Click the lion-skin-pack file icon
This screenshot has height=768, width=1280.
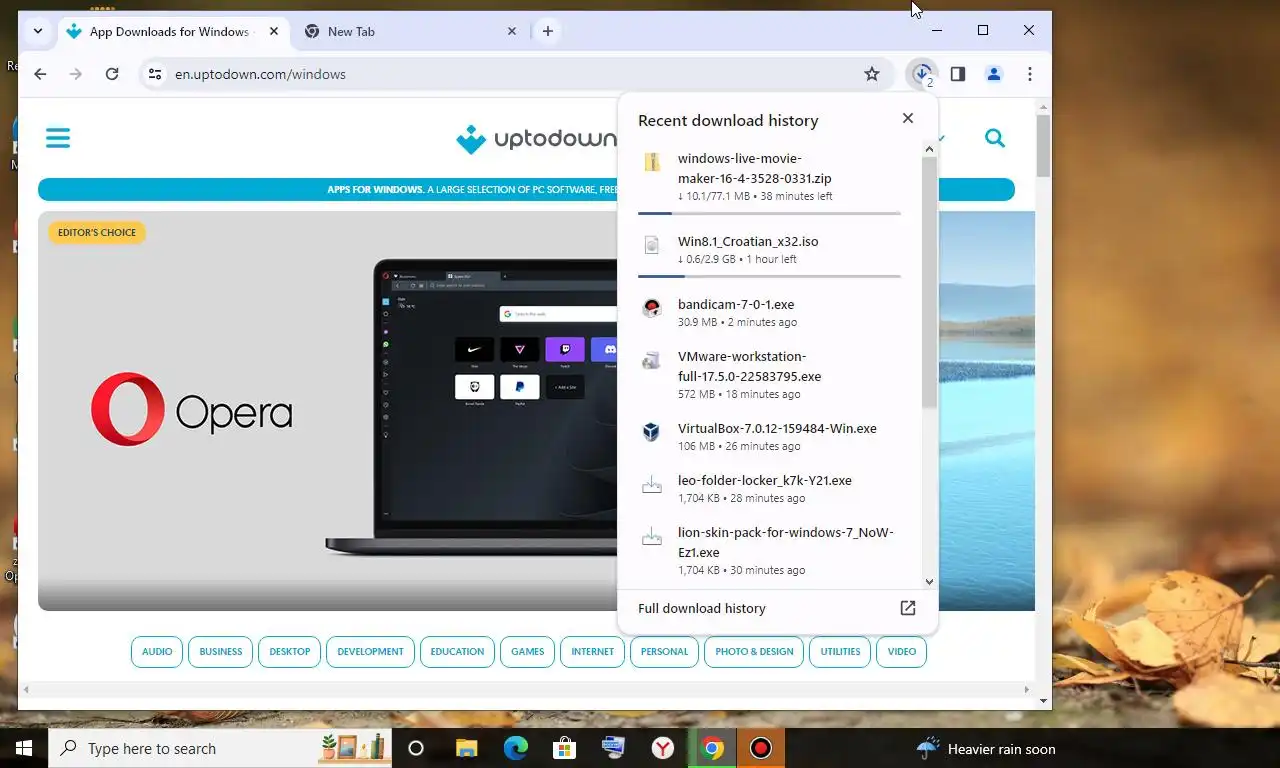point(652,536)
